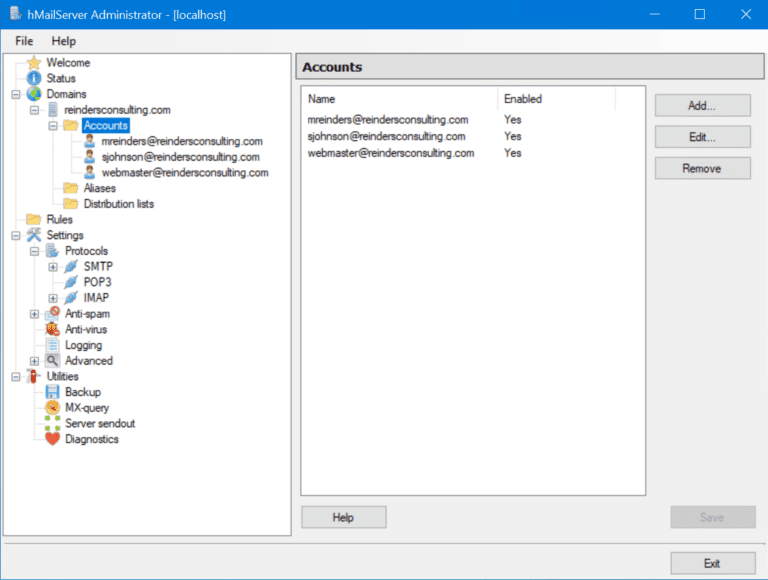
Task: Click the SMTP plug icon
Action: click(71, 266)
